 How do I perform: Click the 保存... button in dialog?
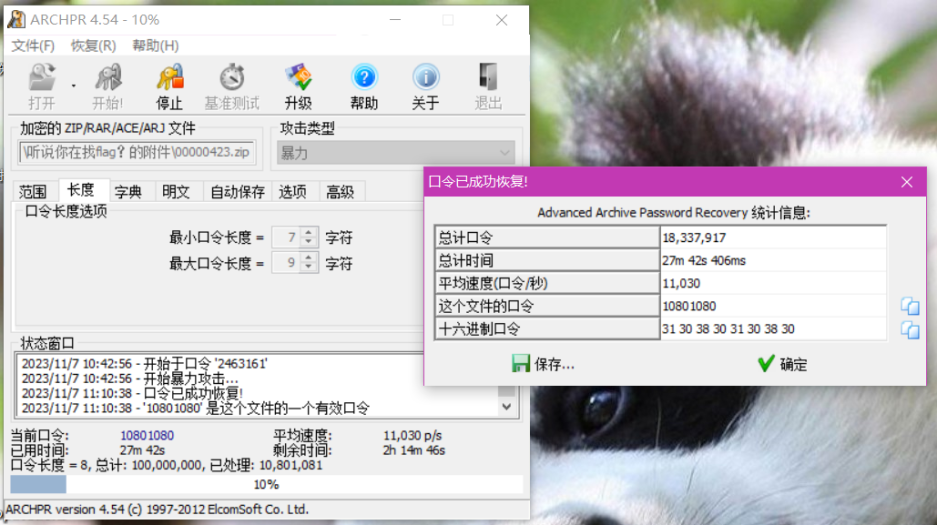(543, 364)
